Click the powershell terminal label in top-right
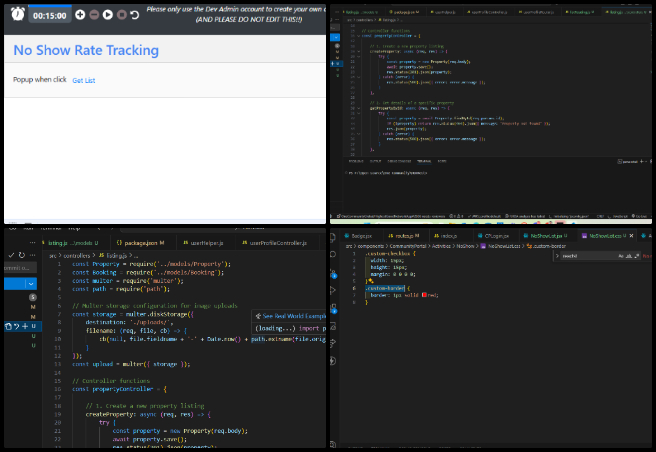The height and width of the screenshot is (452, 656). 628,162
